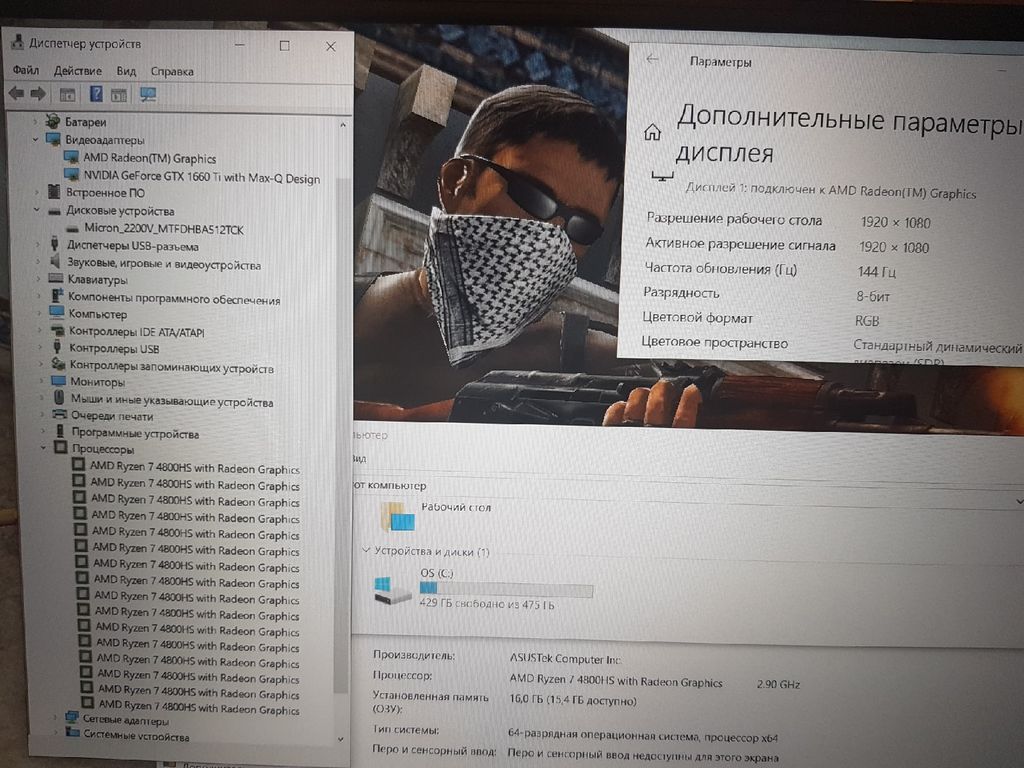This screenshot has width=1024, height=768.
Task: Click the Клавиатуры keyboard icon
Action: click(x=56, y=279)
